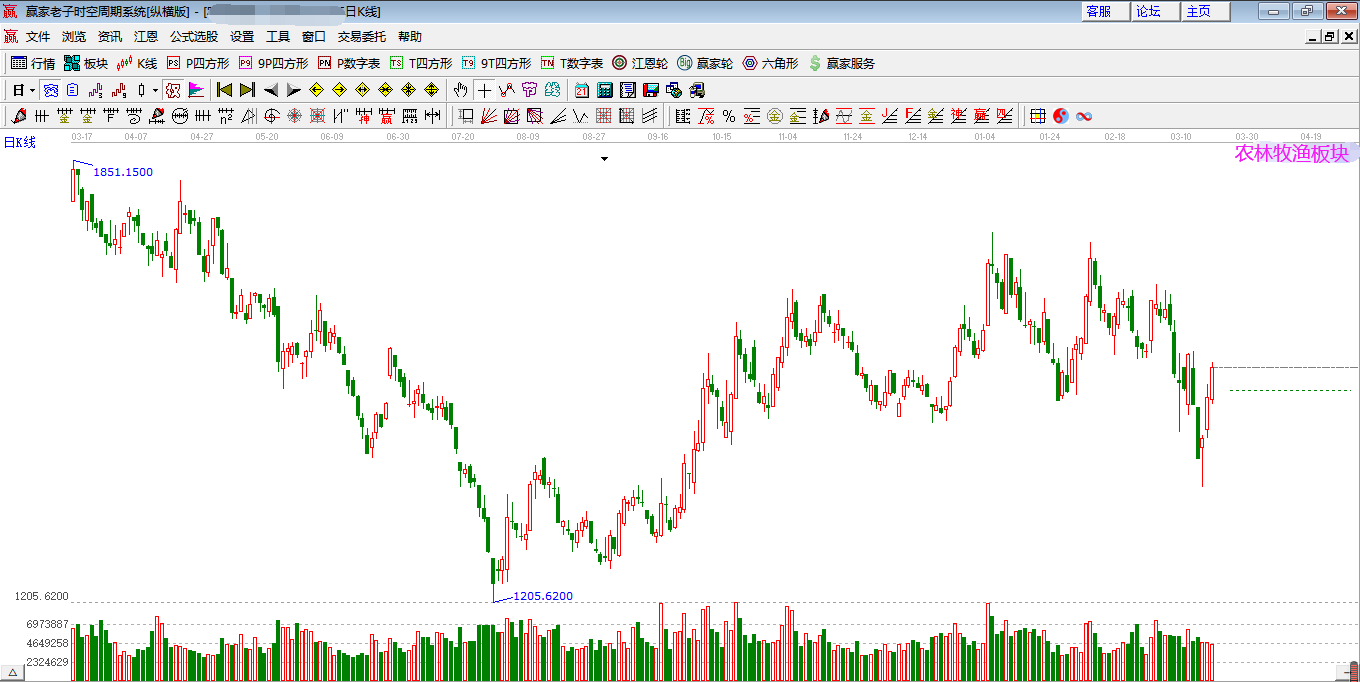Viewport: 1360px width, 682px height.
Task: Open the 工具 menu
Action: 278,35
